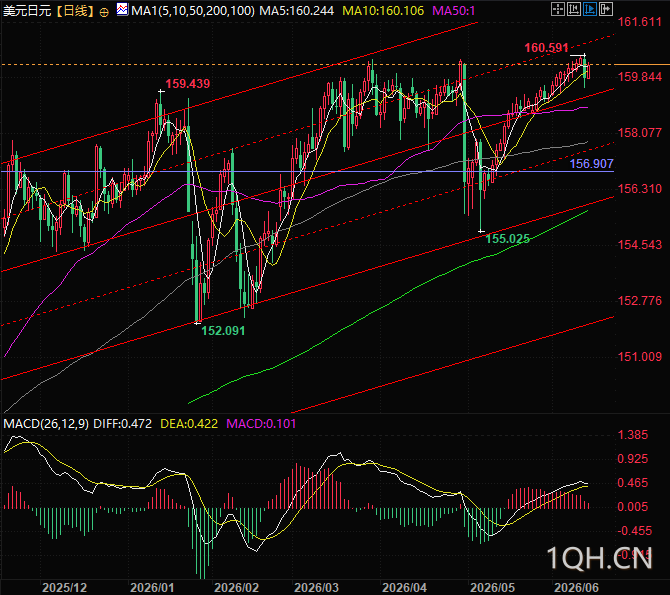Click the 161.611 price axis value
Image resolution: width=670 pixels, height=595 pixels.
click(x=640, y=22)
